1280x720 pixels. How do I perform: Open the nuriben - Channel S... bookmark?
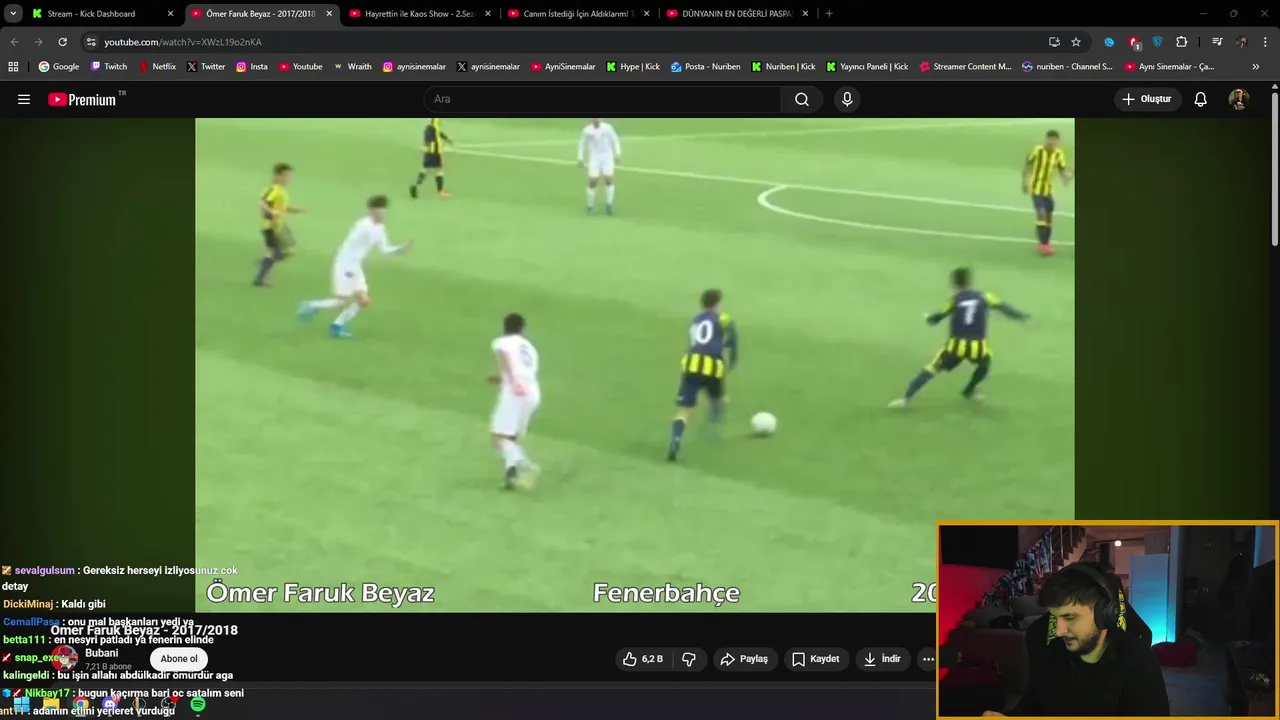[x=1067, y=67]
